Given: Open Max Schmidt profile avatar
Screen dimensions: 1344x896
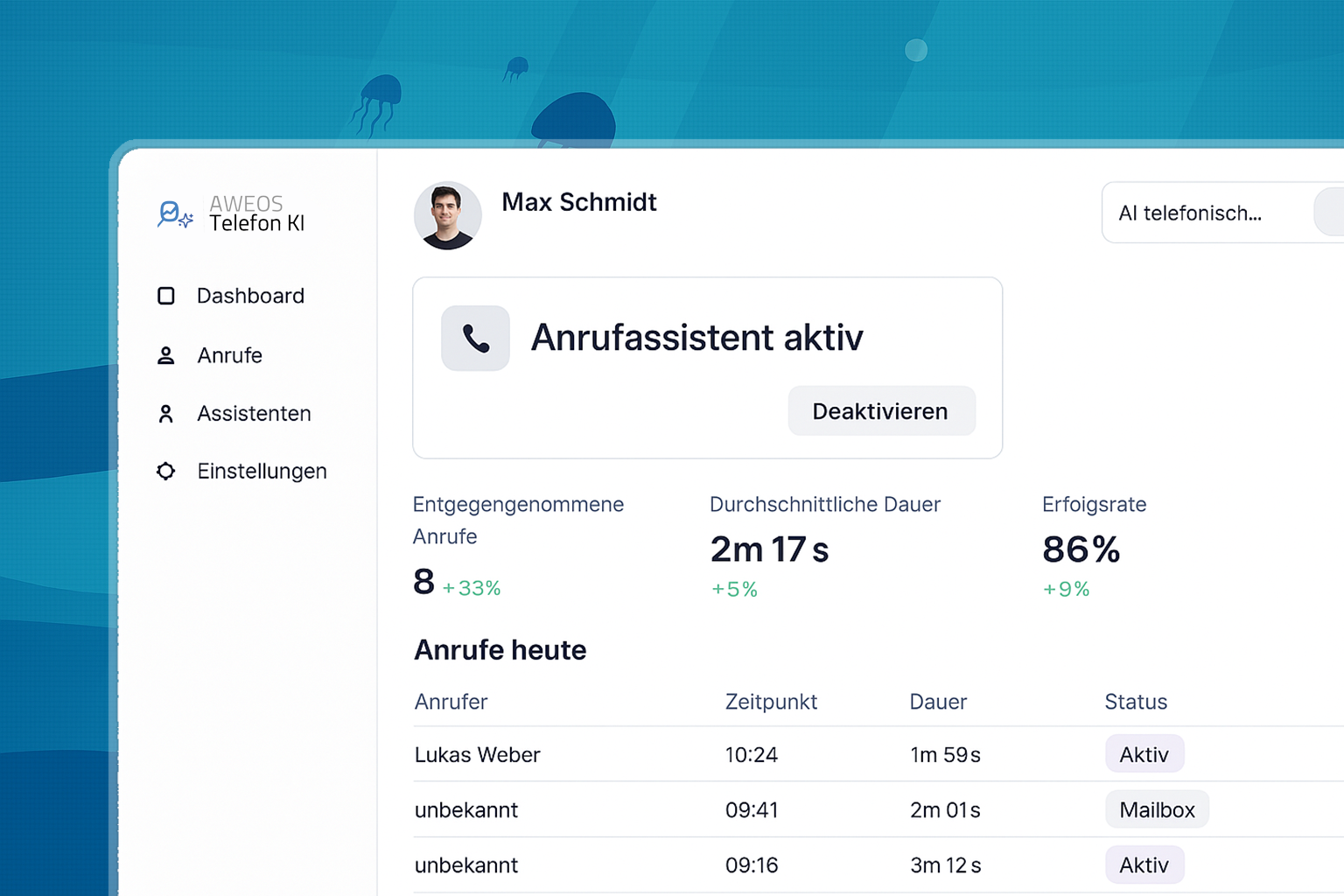Looking at the screenshot, I should [447, 215].
